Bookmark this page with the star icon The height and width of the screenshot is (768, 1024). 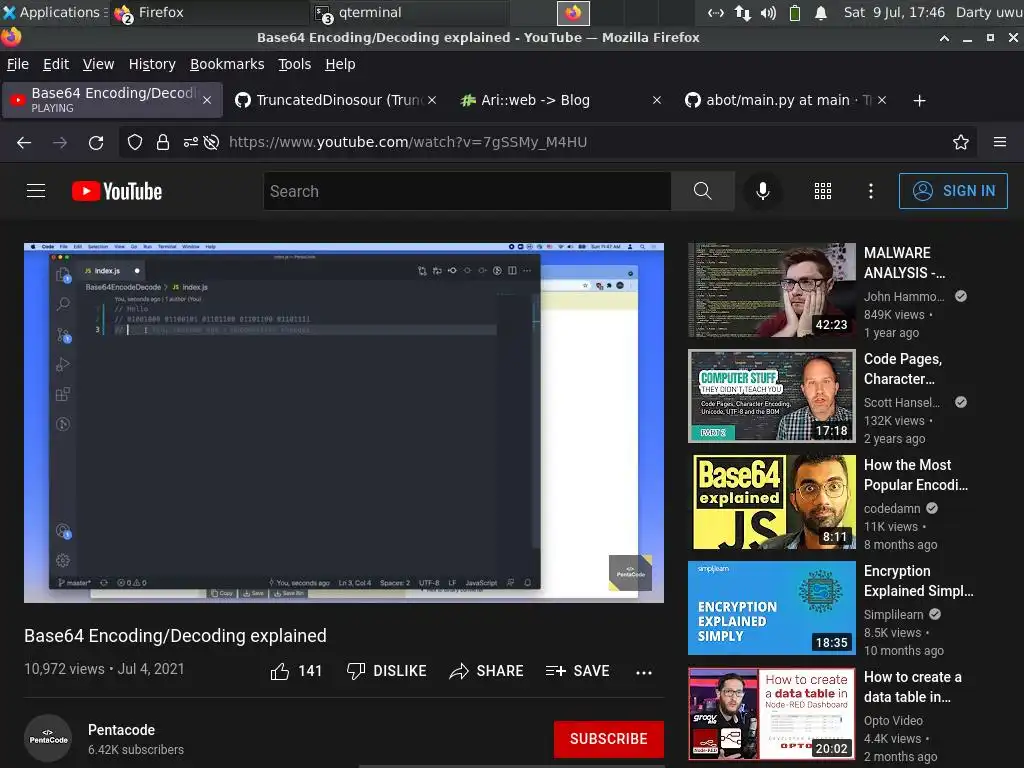point(961,142)
